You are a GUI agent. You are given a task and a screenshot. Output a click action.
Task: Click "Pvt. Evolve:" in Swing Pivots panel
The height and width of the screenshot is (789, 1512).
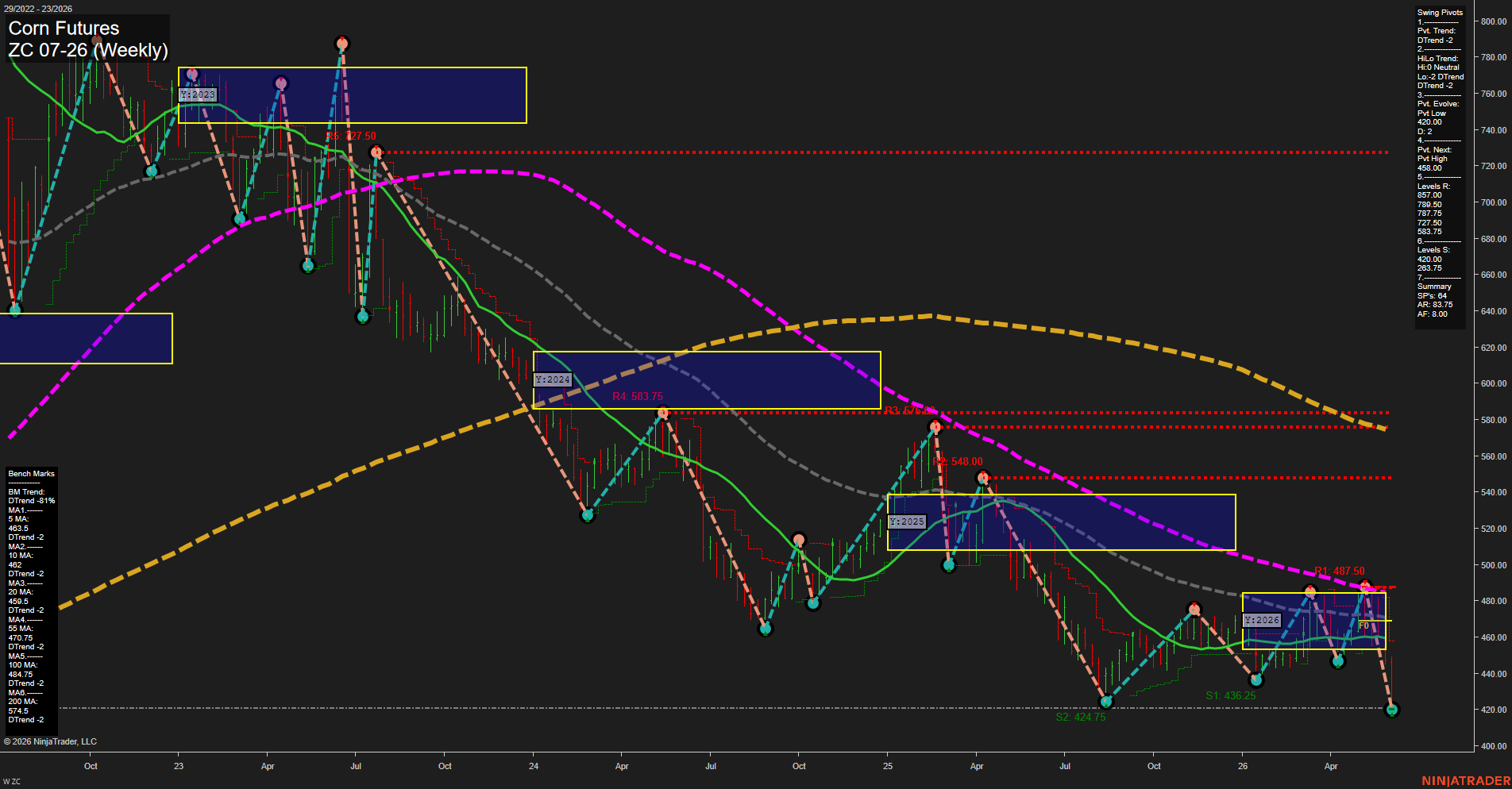[x=1438, y=104]
